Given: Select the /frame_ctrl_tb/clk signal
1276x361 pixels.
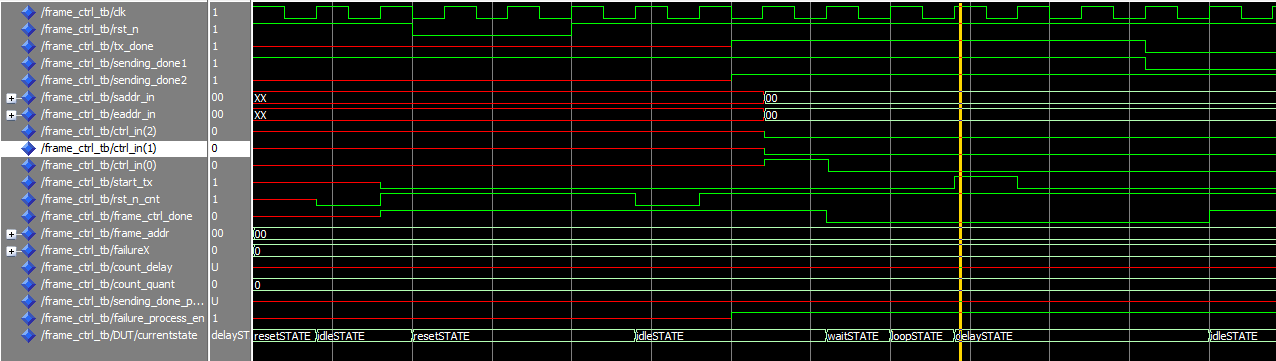Looking at the screenshot, I should click(83, 12).
